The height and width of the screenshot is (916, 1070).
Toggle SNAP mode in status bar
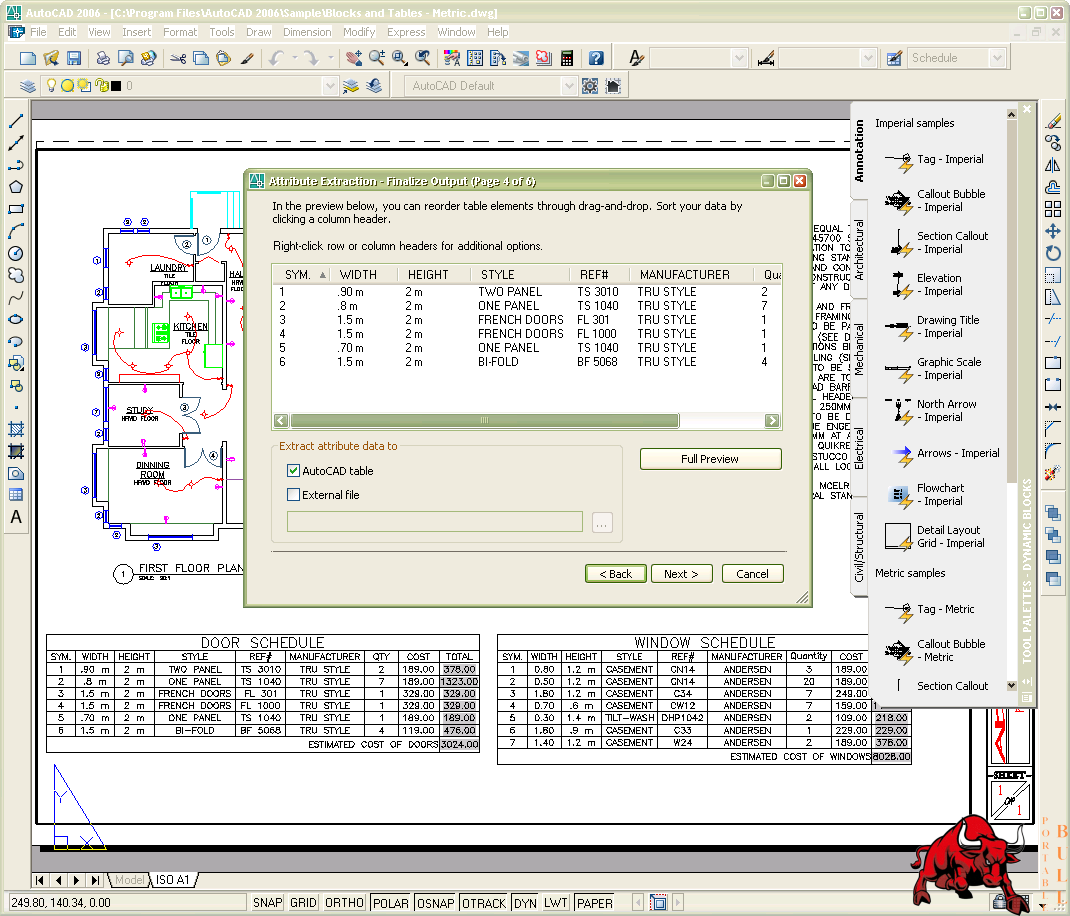coord(268,902)
